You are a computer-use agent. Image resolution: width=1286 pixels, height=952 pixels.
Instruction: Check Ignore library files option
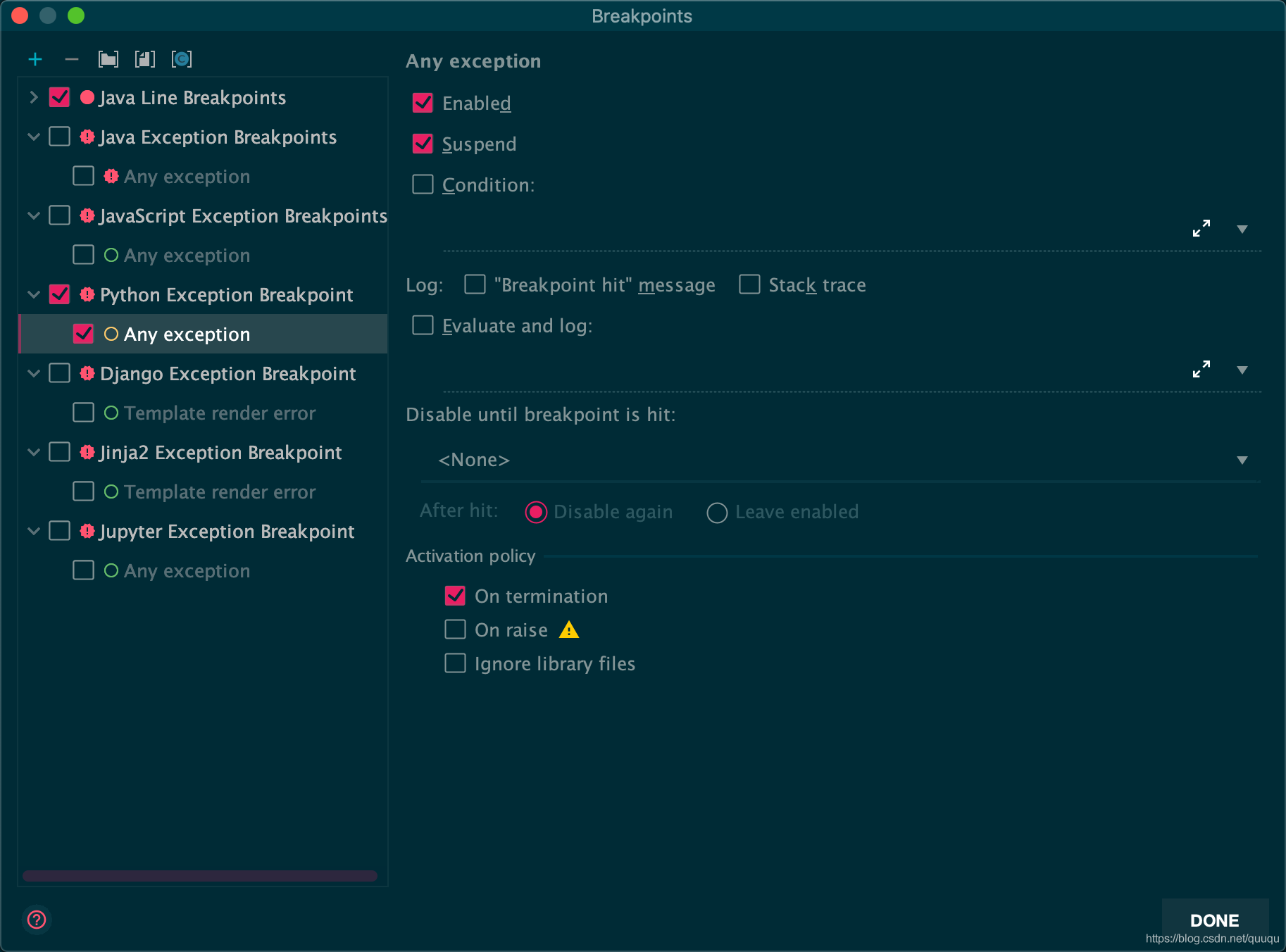coord(456,663)
